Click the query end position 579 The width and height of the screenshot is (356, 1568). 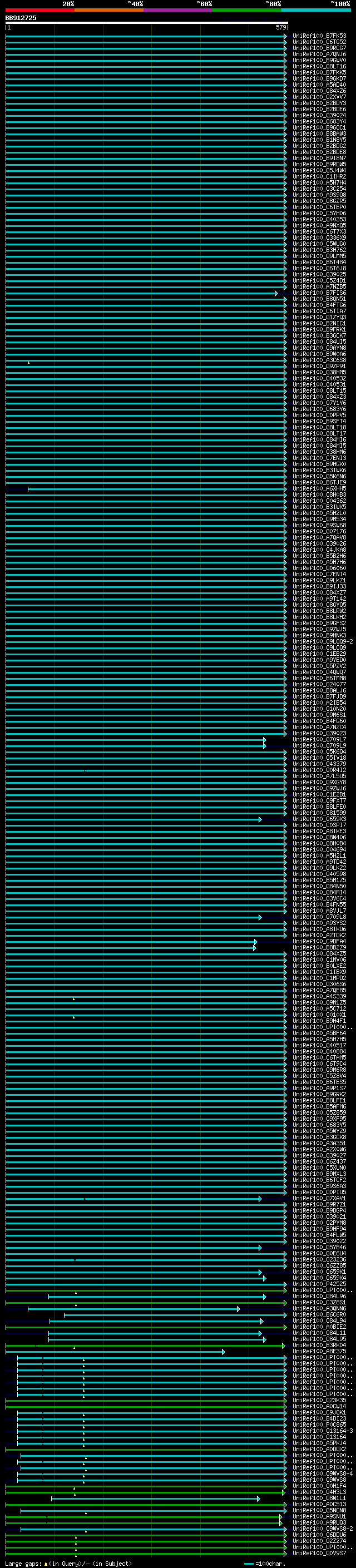click(280, 27)
